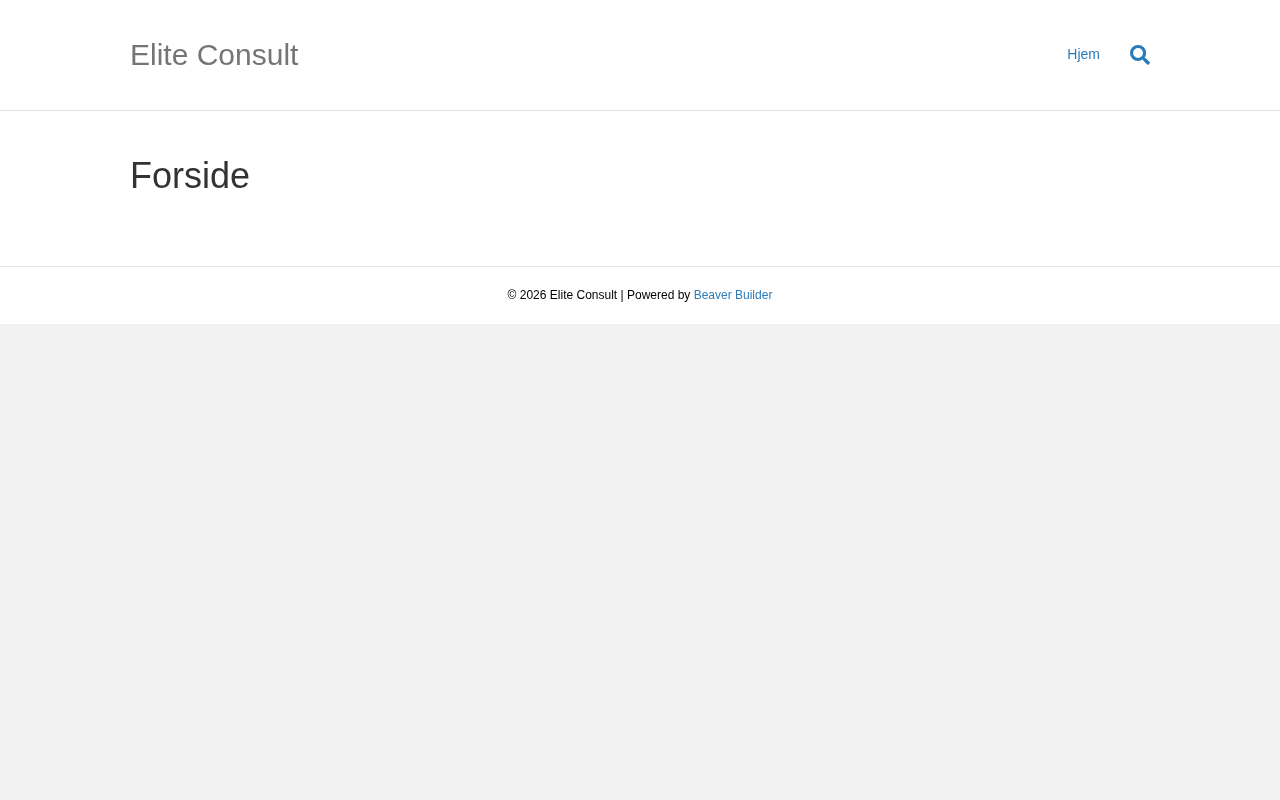Open the Hjem menu item
This screenshot has width=1280, height=800.
(x=1083, y=54)
